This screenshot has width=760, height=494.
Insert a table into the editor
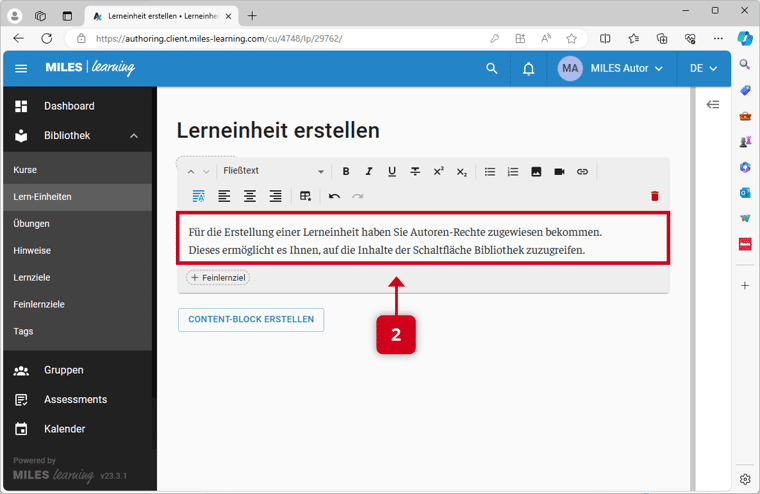(x=306, y=196)
